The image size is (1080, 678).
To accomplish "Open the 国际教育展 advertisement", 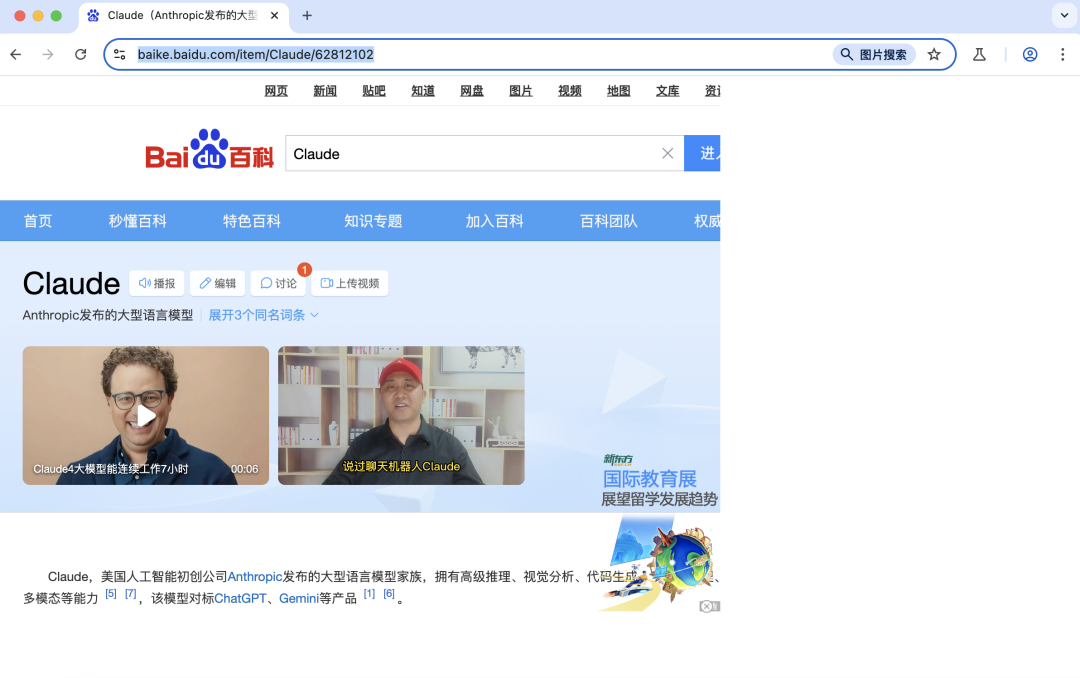I will click(x=659, y=531).
